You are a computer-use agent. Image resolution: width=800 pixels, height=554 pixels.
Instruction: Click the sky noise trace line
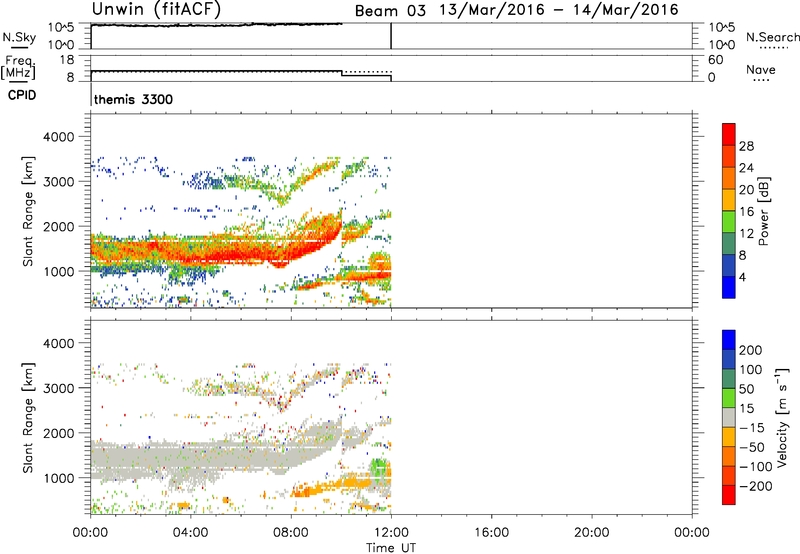tap(217, 25)
